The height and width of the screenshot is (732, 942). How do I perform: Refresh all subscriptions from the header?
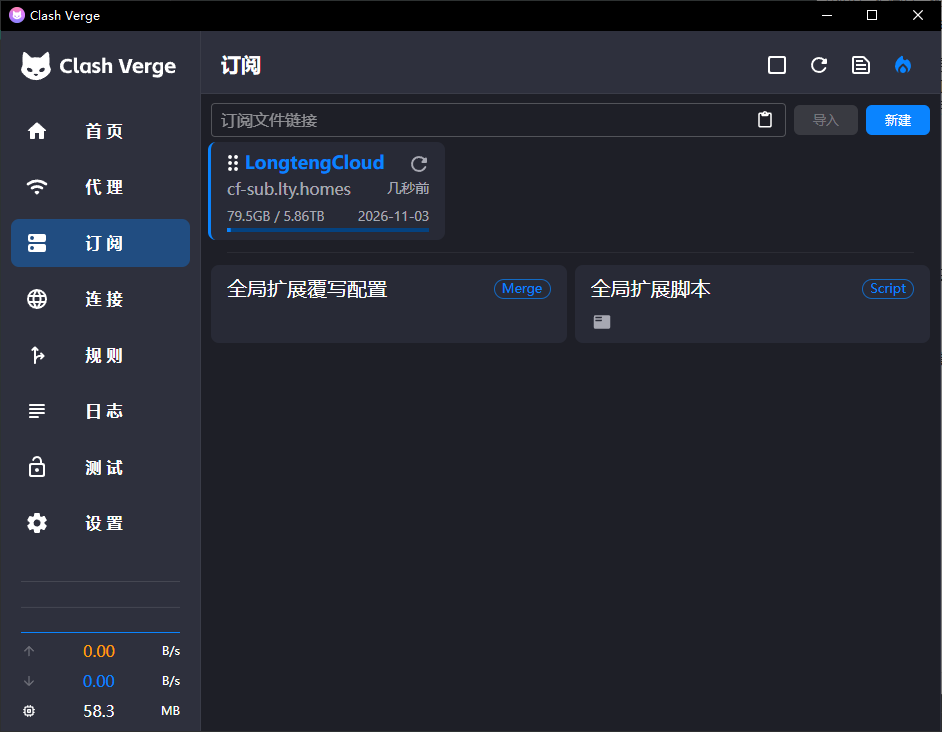[x=819, y=65]
